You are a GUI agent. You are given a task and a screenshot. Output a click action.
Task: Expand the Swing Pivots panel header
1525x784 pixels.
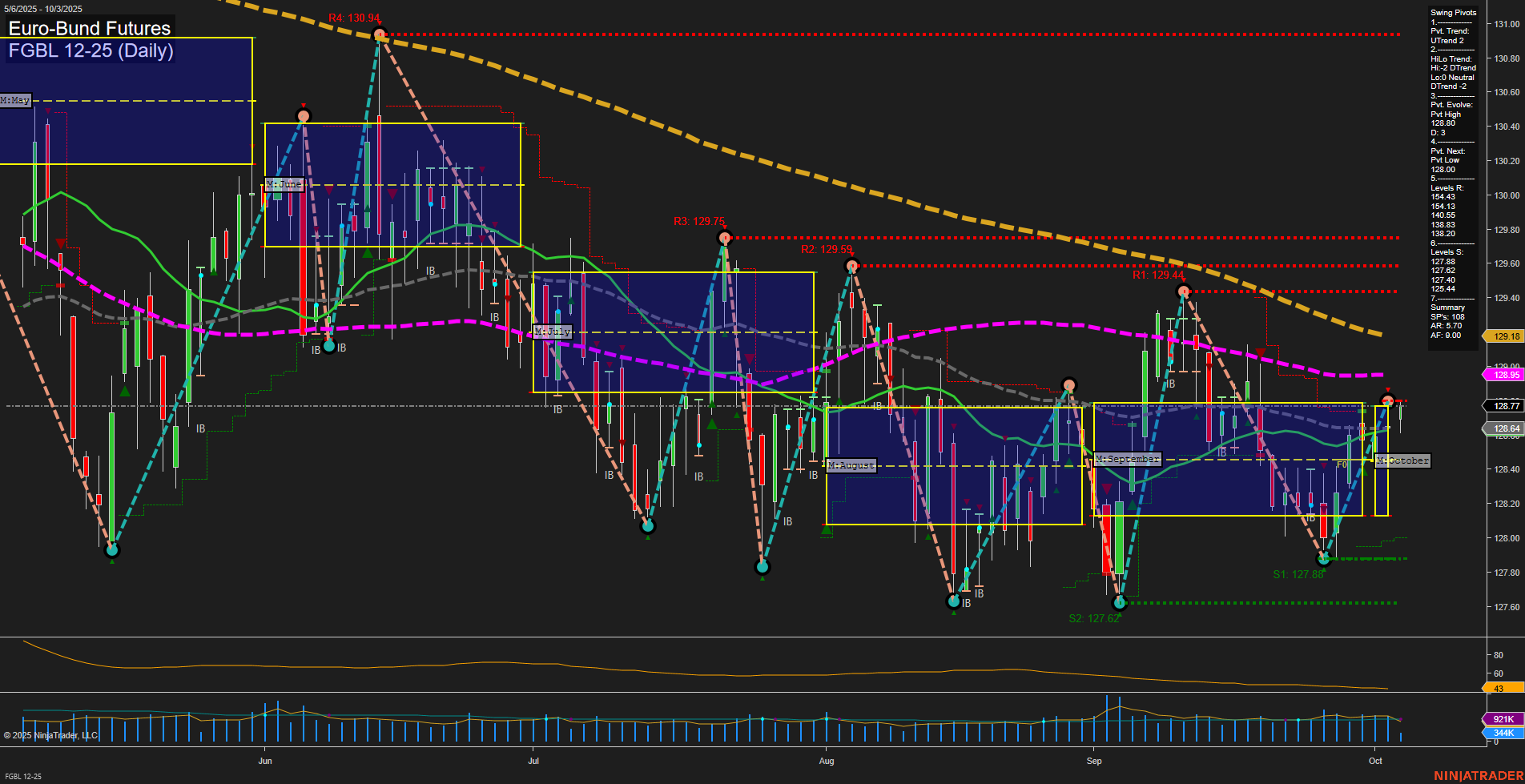click(1450, 12)
